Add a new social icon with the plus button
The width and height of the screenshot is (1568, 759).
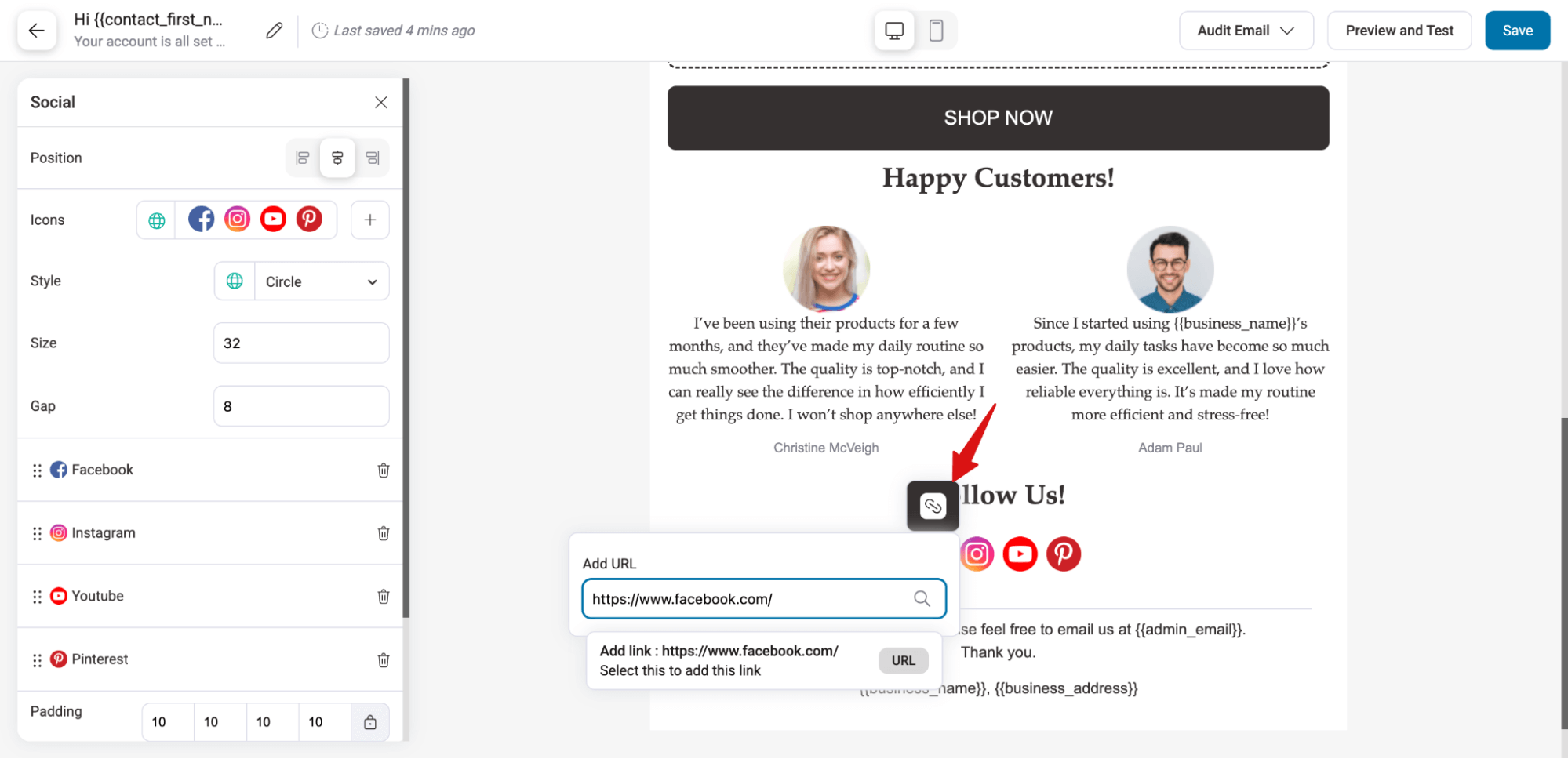369,220
